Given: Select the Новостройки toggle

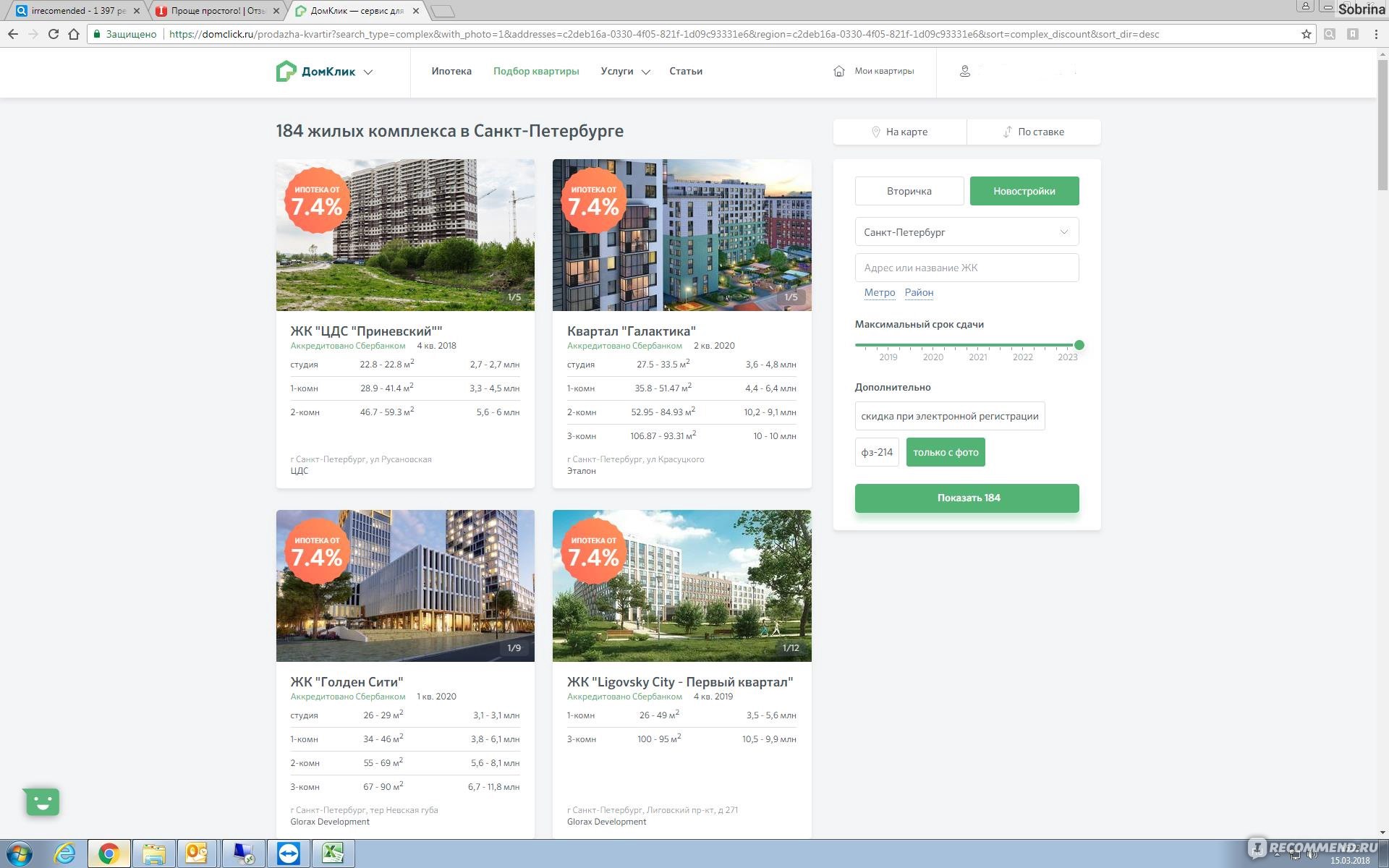Looking at the screenshot, I should (x=1024, y=191).
